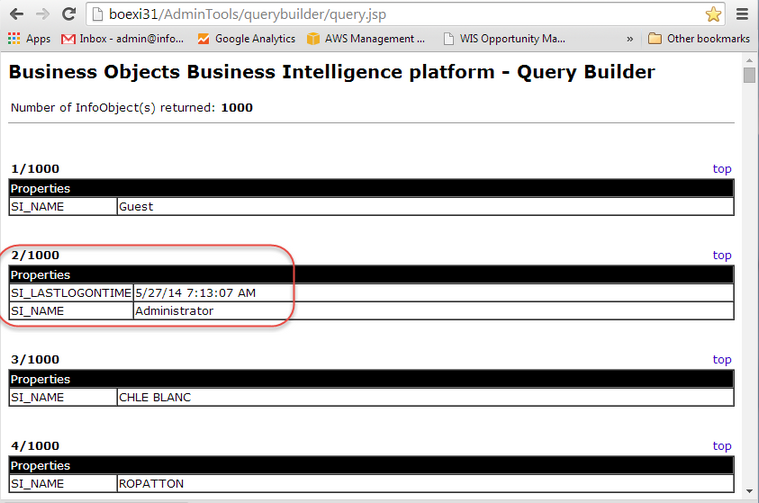Select the ROPATTON name cell
This screenshot has height=503, width=759.
point(425,484)
